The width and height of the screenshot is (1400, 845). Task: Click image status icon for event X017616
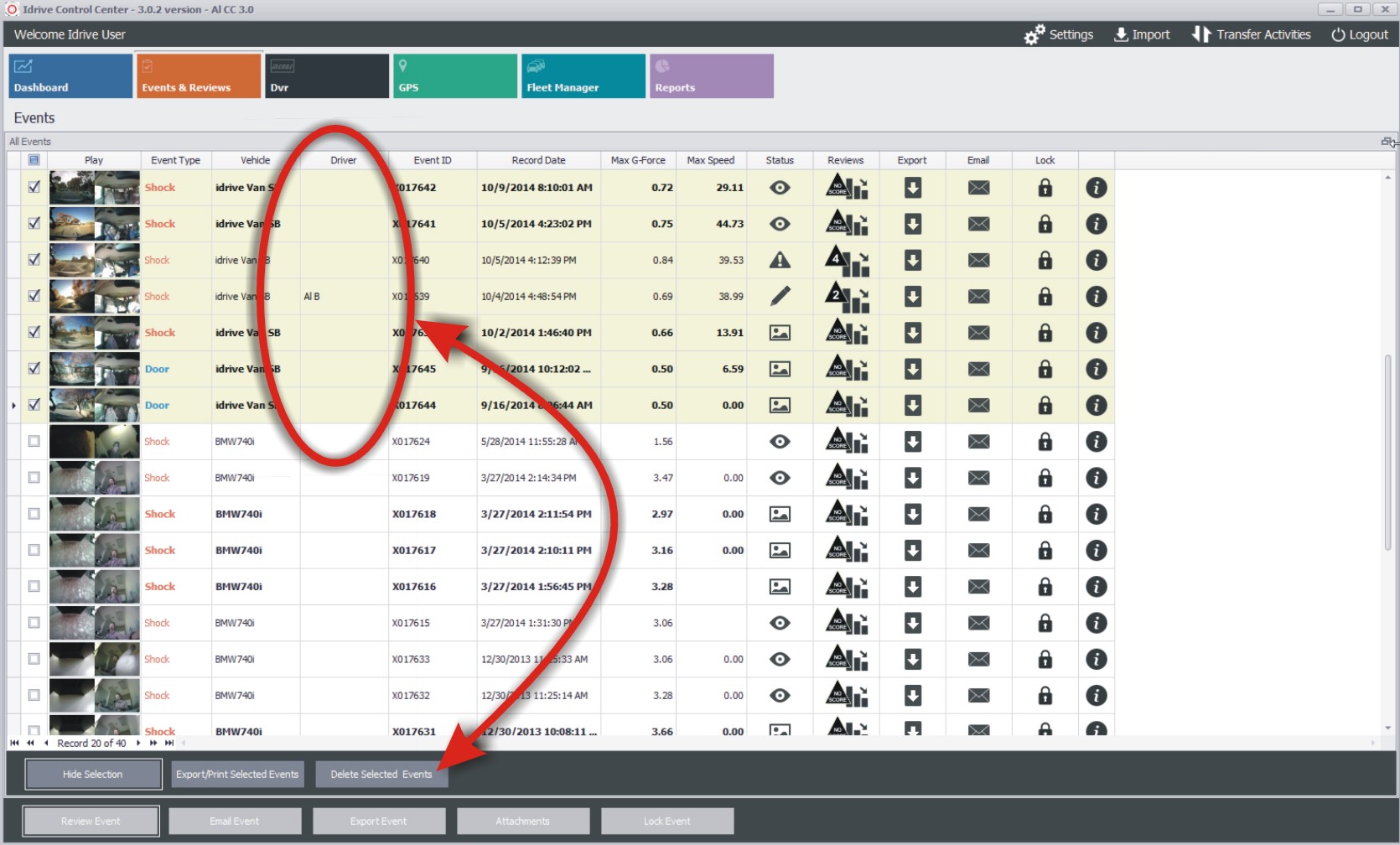(x=780, y=587)
